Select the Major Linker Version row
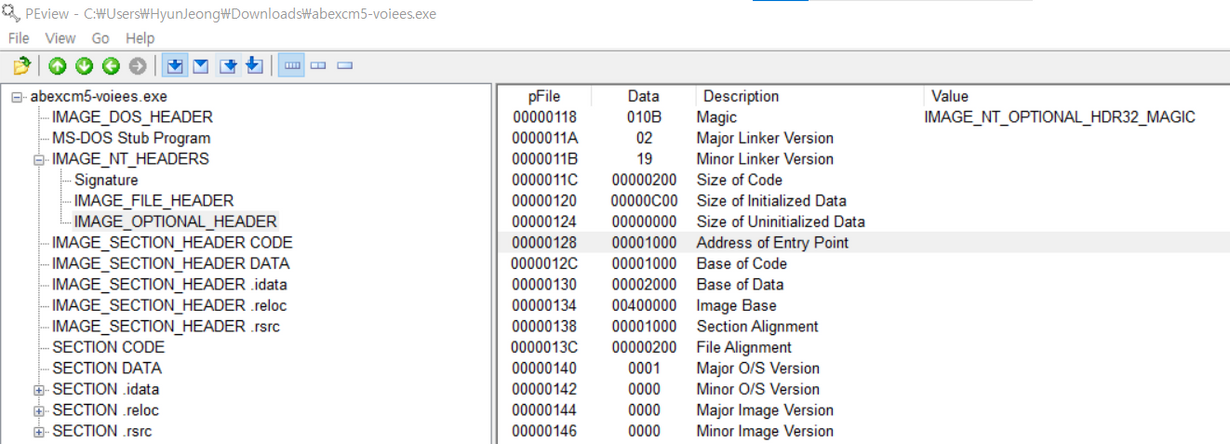The height and width of the screenshot is (444, 1230). pos(864,138)
